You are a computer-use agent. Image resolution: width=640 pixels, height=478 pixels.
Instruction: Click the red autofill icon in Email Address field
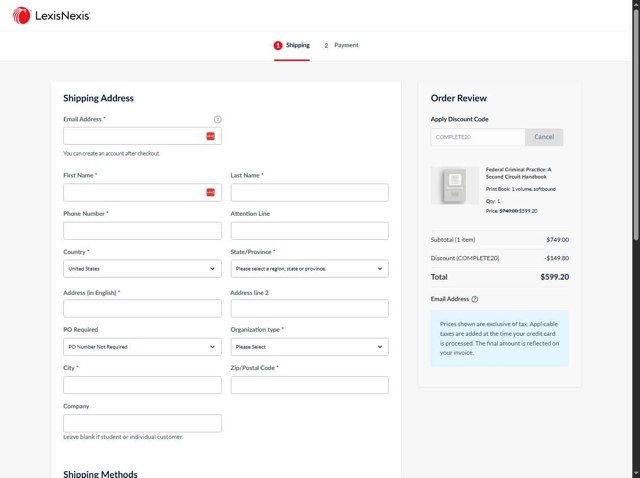point(211,136)
